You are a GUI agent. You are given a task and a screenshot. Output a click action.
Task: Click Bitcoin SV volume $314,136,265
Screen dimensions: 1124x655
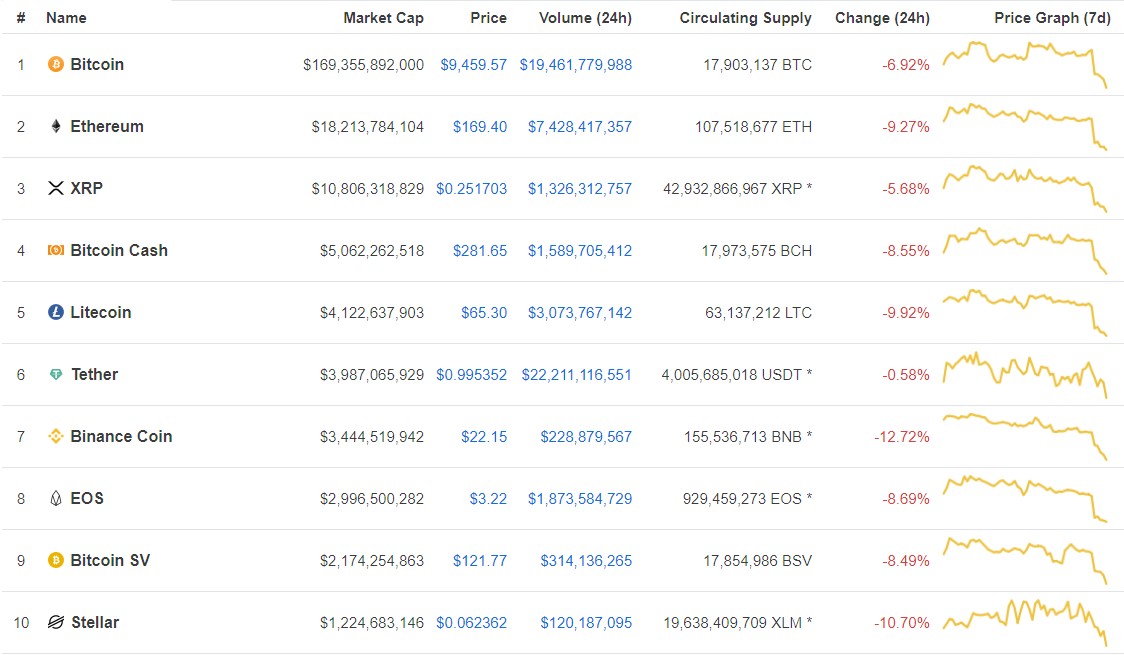(x=586, y=561)
